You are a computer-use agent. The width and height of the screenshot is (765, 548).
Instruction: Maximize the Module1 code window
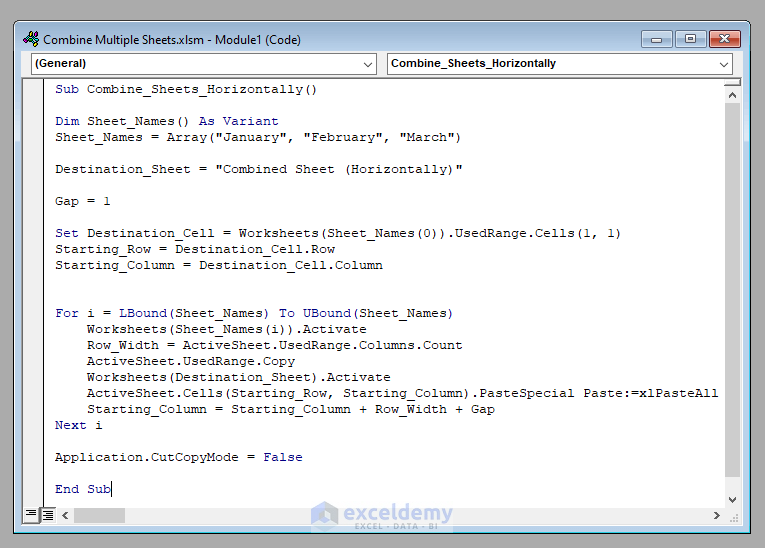[x=690, y=39]
